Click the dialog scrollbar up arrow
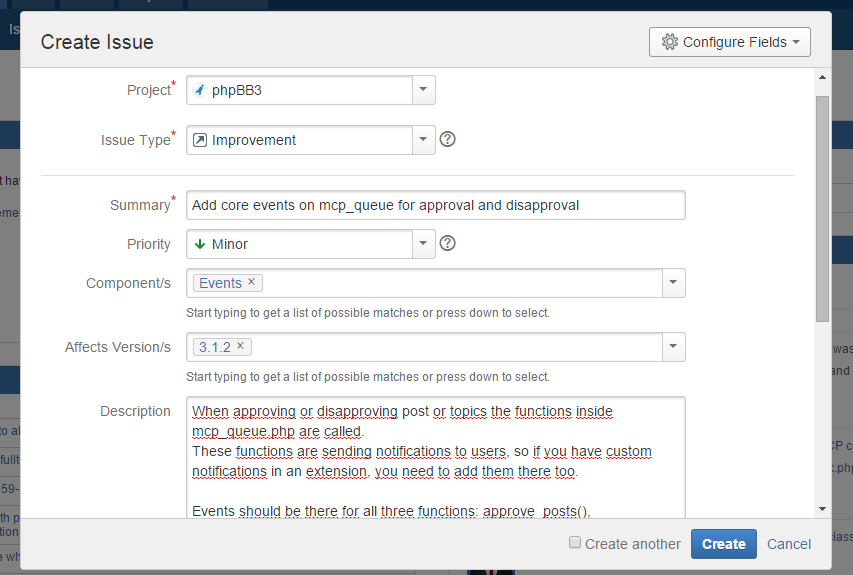Viewport: 853px width, 575px height. point(823,77)
